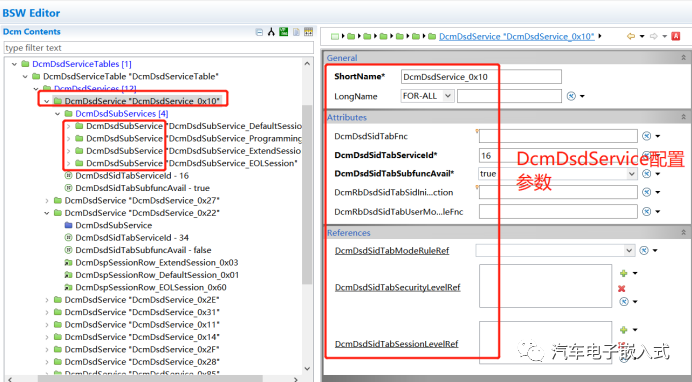Open the FOR-ALL LongName language dropdown

tap(448, 96)
